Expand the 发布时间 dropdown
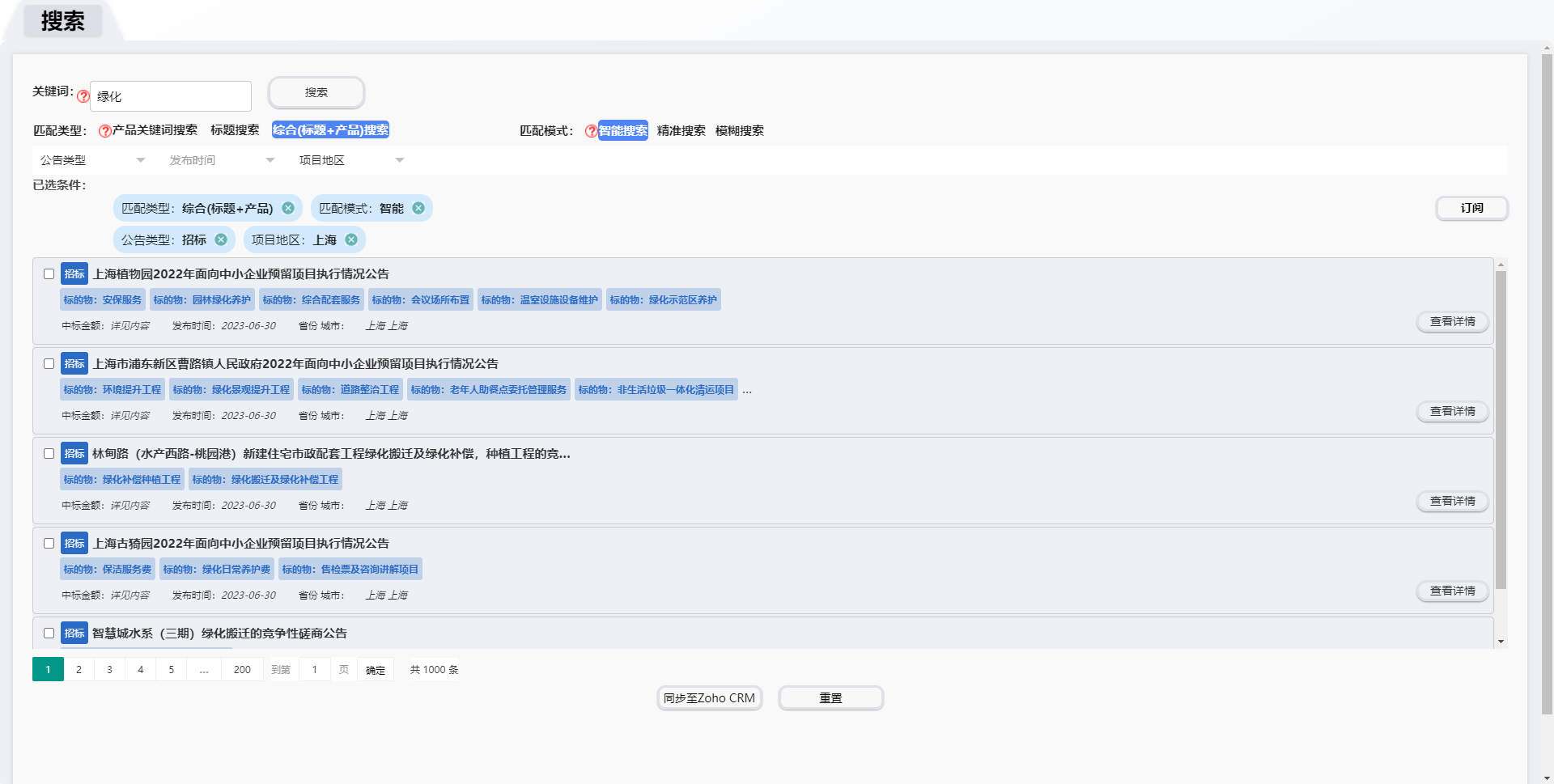The image size is (1554, 784). coord(222,160)
